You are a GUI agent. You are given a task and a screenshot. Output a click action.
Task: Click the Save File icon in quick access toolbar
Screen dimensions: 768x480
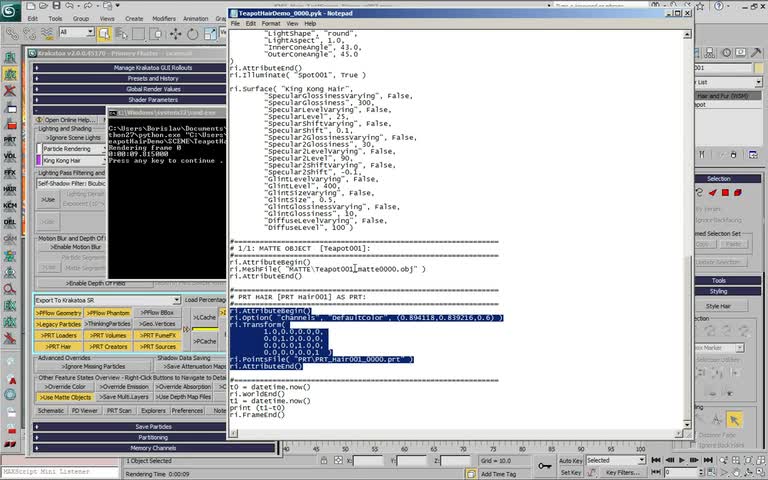click(57, 6)
